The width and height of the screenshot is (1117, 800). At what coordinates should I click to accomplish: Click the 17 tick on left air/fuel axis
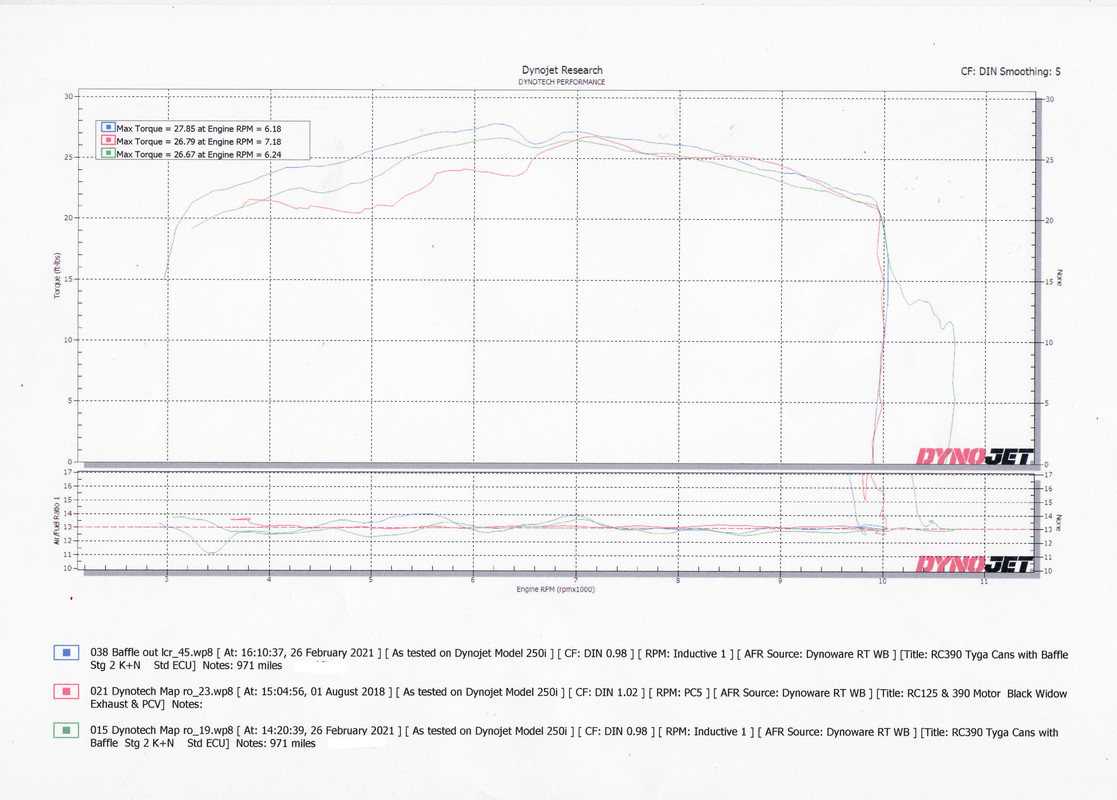pyautogui.click(x=68, y=472)
